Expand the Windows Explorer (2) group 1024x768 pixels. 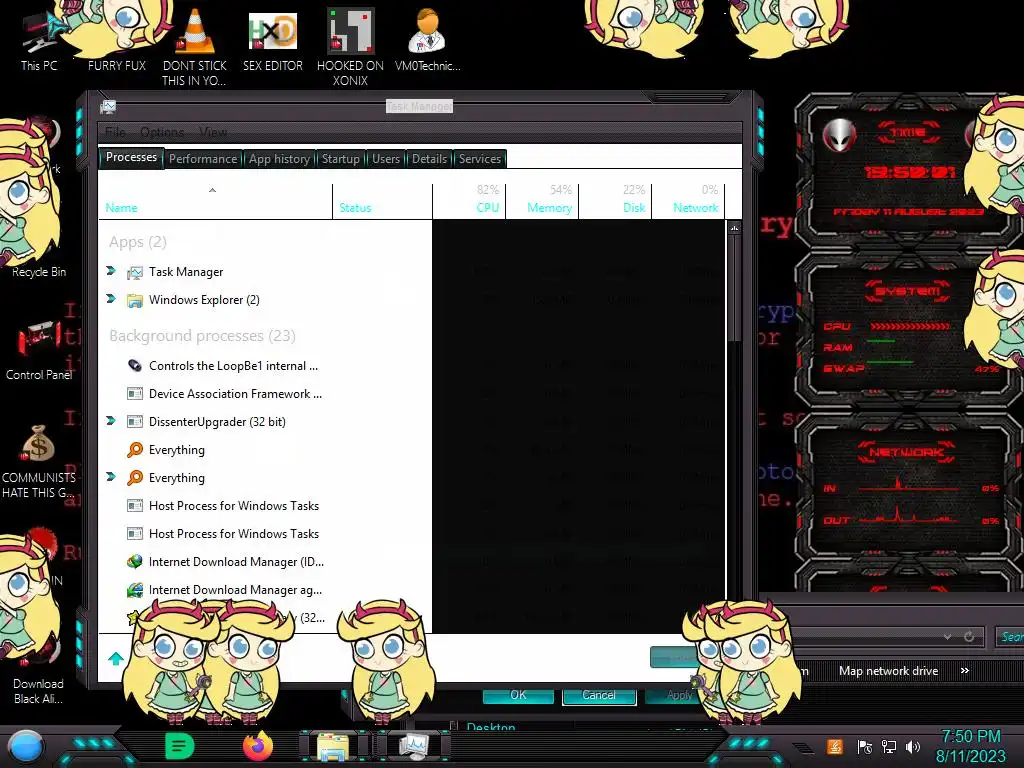111,298
